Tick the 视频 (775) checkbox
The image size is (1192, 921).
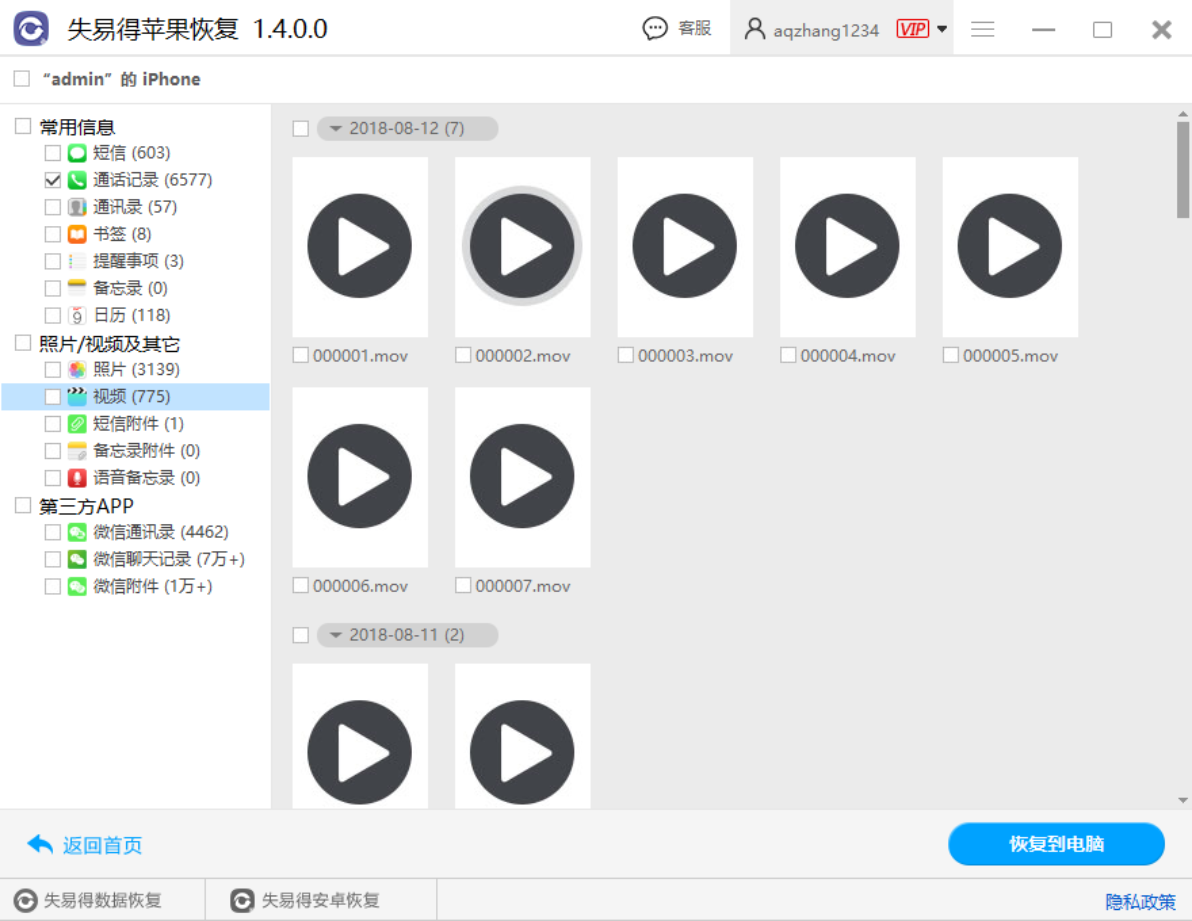coord(52,397)
